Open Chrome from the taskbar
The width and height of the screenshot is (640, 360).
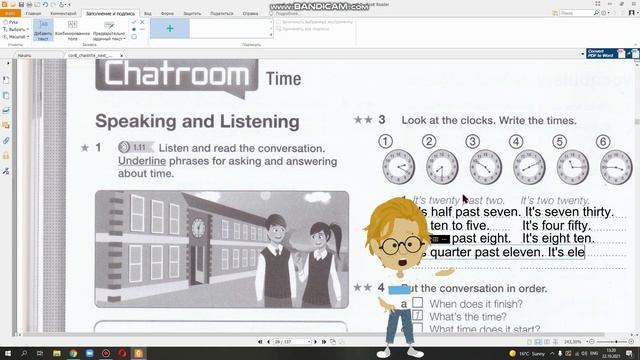(x=73, y=353)
